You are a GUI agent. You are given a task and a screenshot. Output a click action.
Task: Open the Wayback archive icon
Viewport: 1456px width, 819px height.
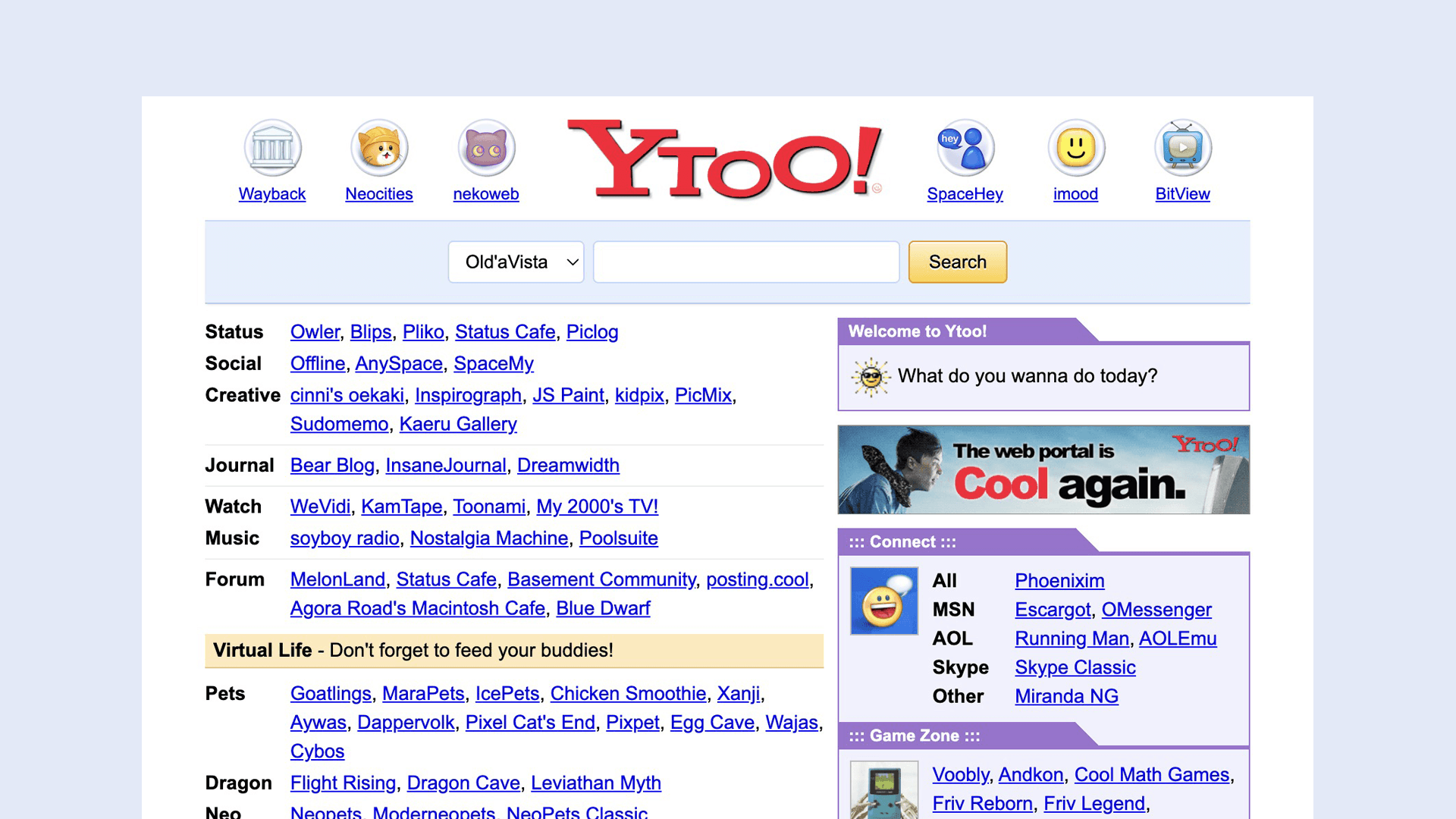click(x=272, y=148)
